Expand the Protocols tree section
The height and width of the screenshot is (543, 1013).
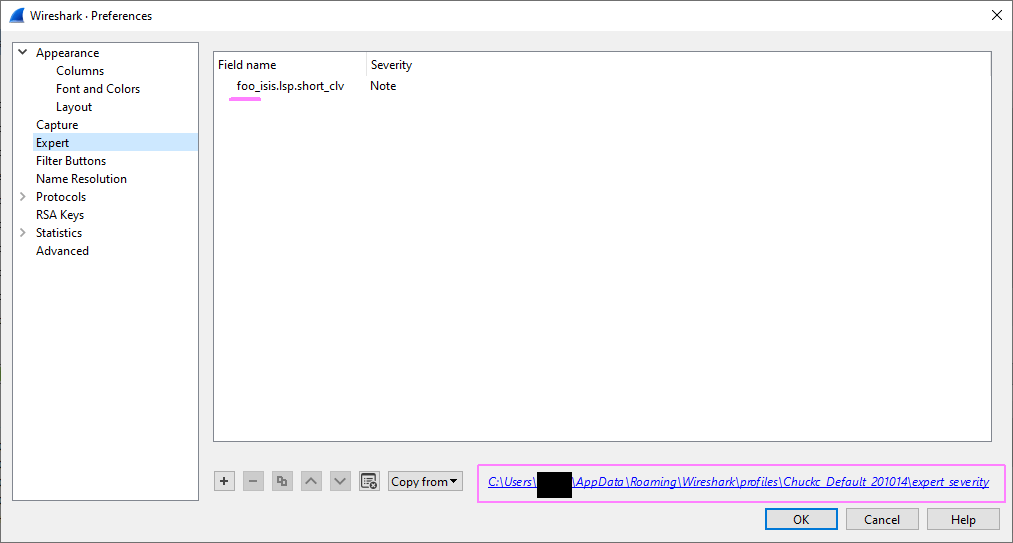point(23,197)
